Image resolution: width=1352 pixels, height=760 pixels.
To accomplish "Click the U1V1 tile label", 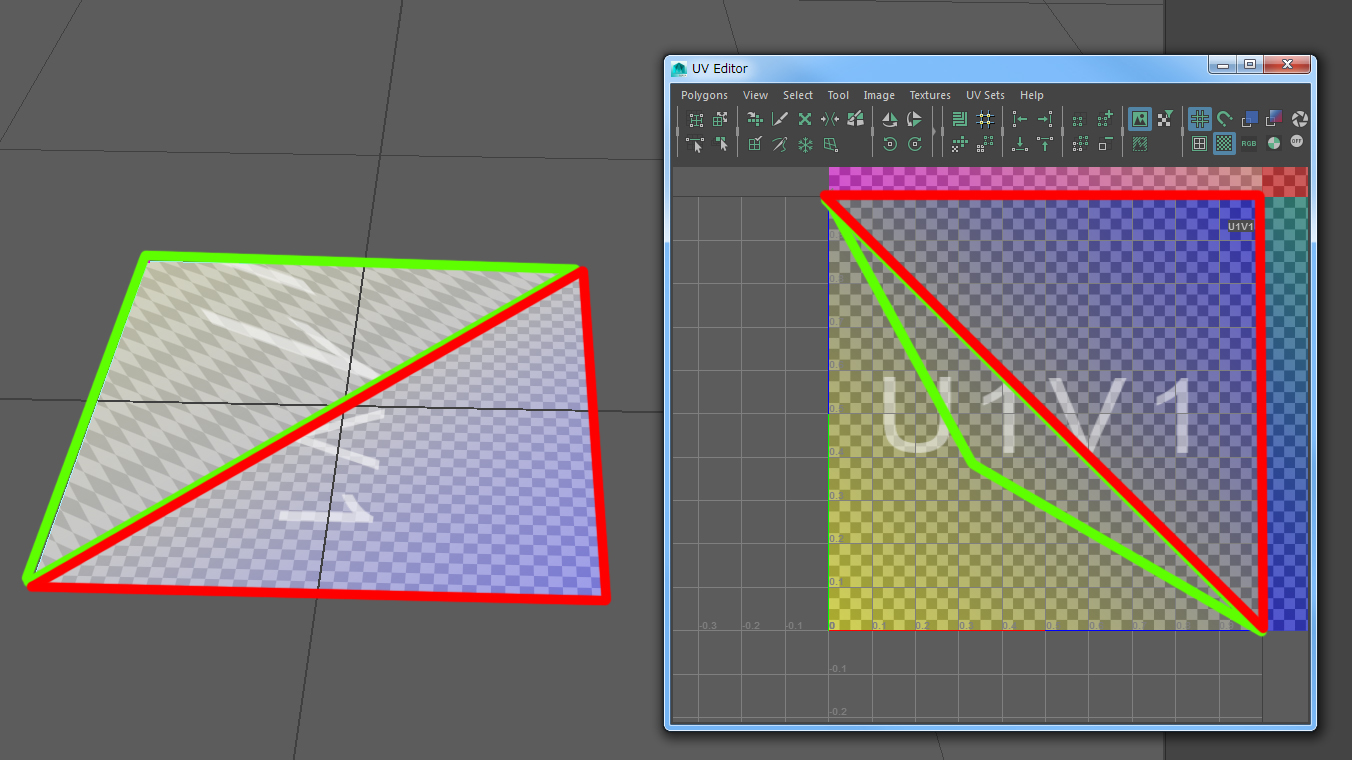I will (1241, 227).
